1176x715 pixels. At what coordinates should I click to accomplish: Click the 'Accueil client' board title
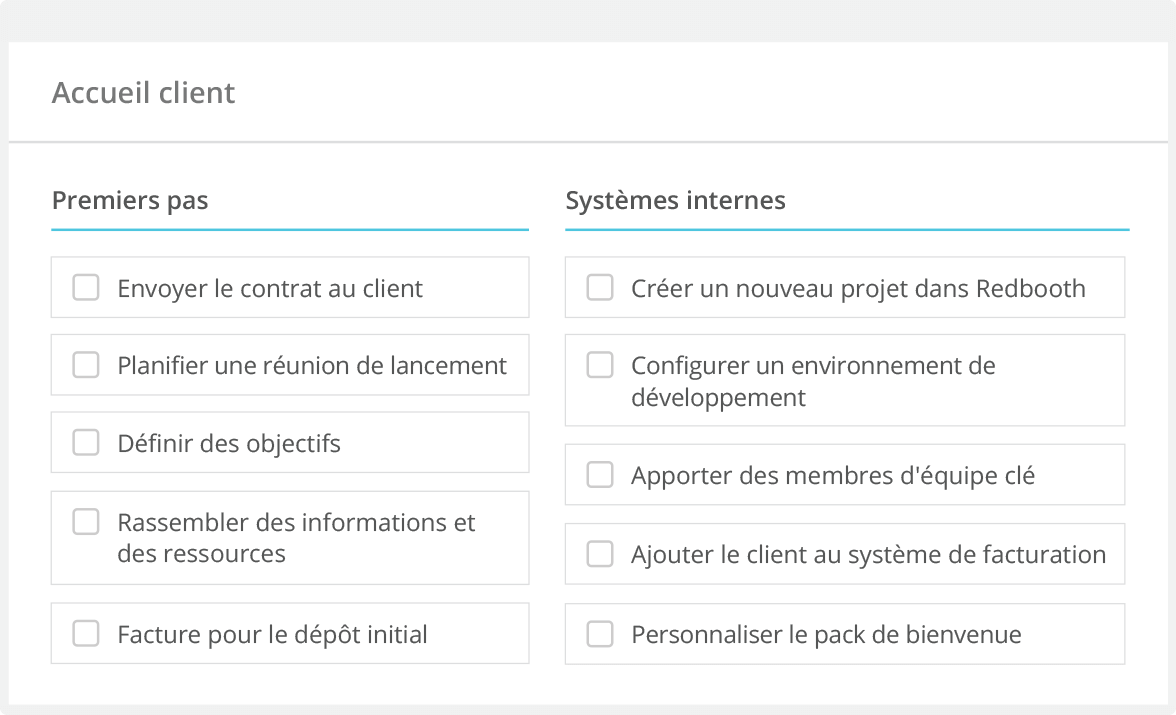[x=144, y=92]
